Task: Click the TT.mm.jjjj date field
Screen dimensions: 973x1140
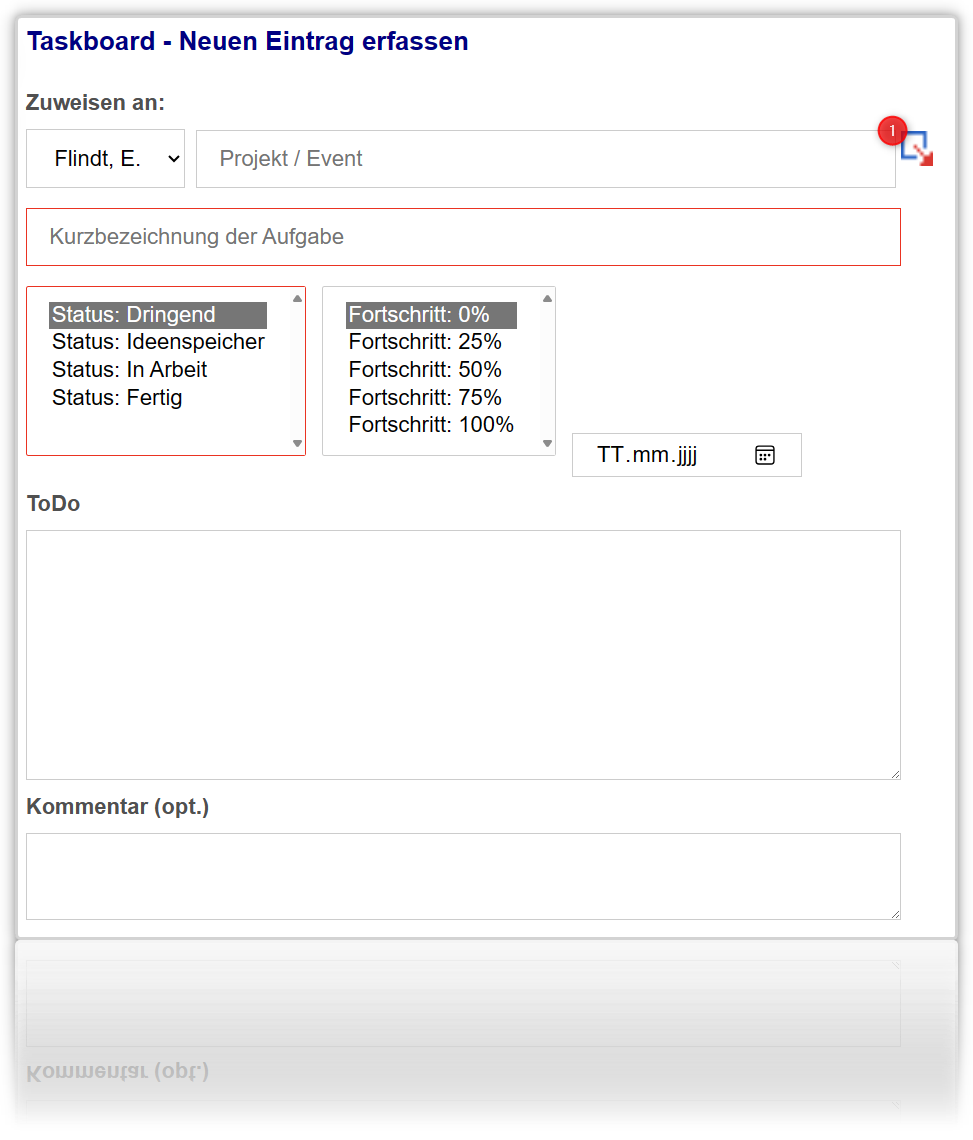Action: 686,455
